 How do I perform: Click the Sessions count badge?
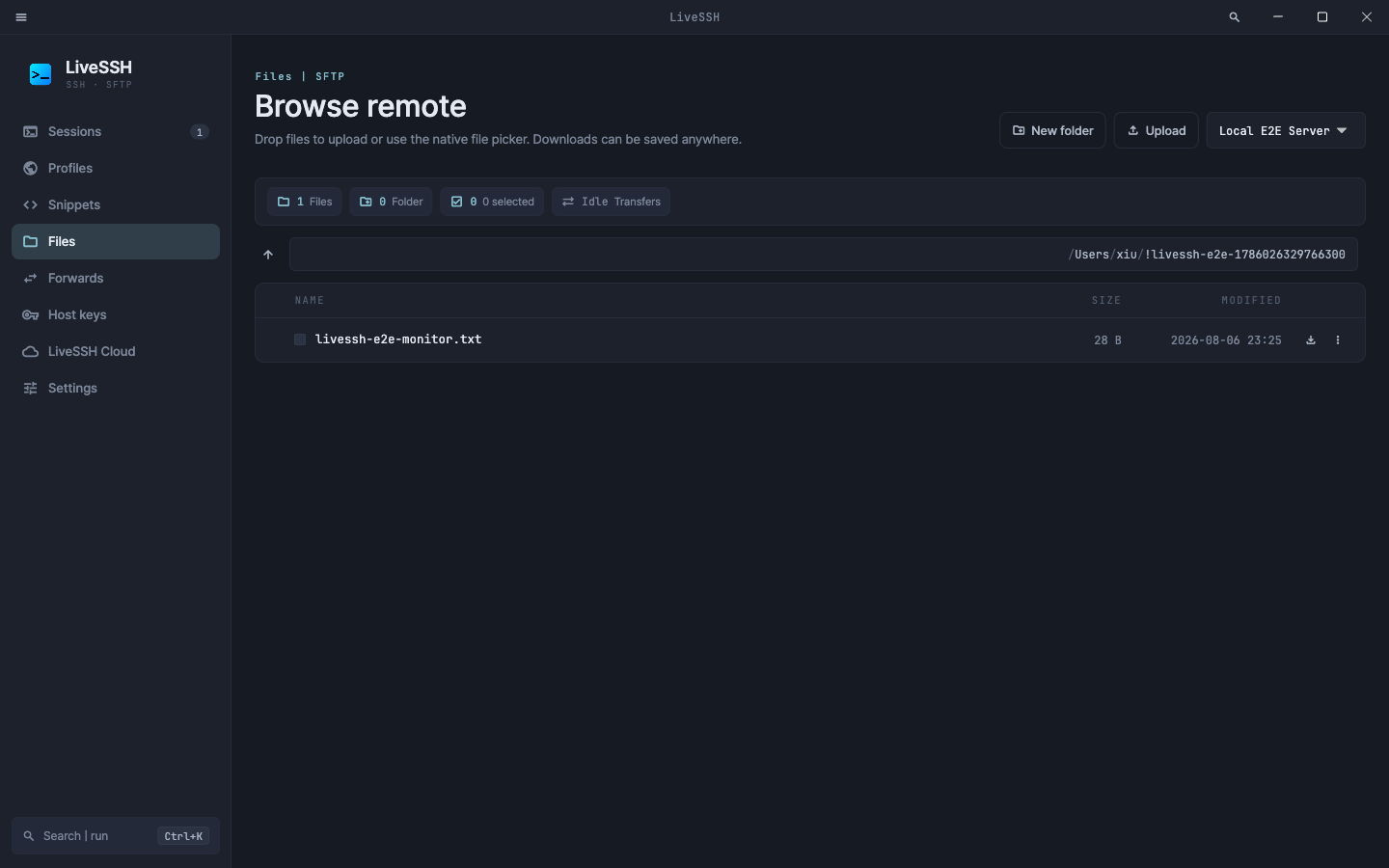click(200, 132)
